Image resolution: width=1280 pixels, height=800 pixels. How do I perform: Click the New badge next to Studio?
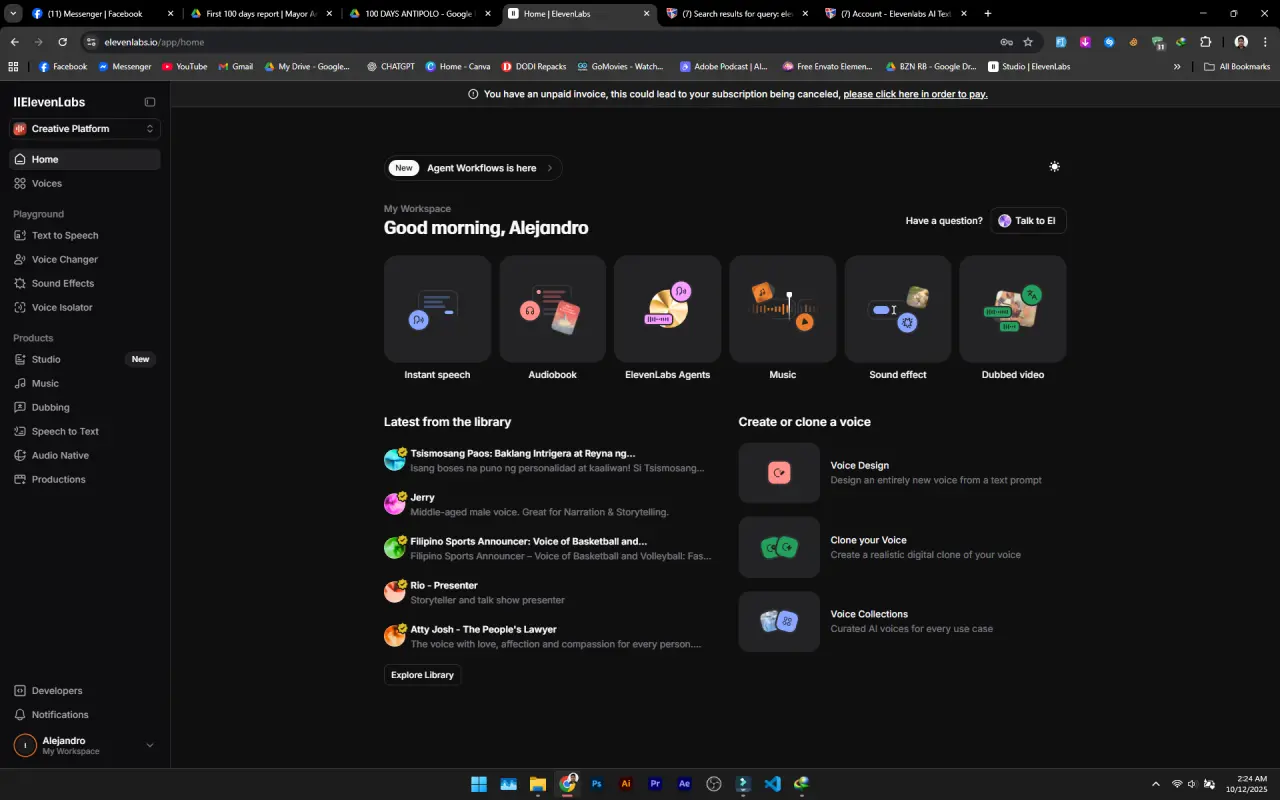(x=140, y=359)
